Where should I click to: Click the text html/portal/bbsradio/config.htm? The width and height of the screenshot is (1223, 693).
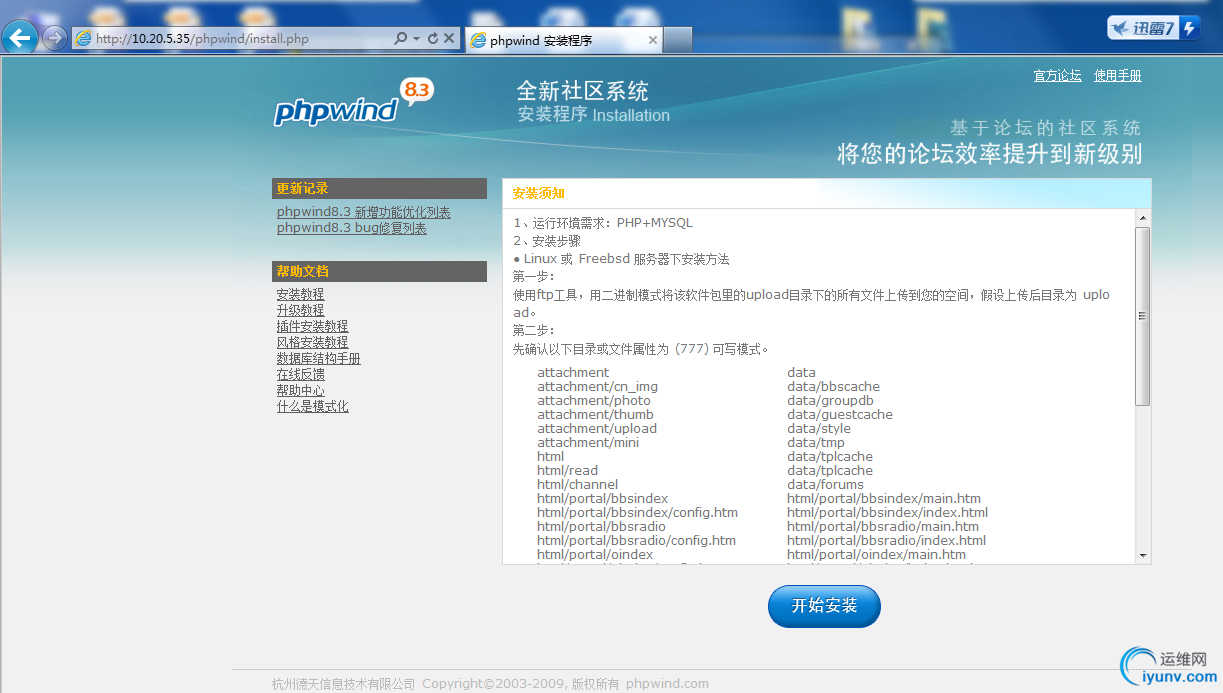click(x=636, y=540)
